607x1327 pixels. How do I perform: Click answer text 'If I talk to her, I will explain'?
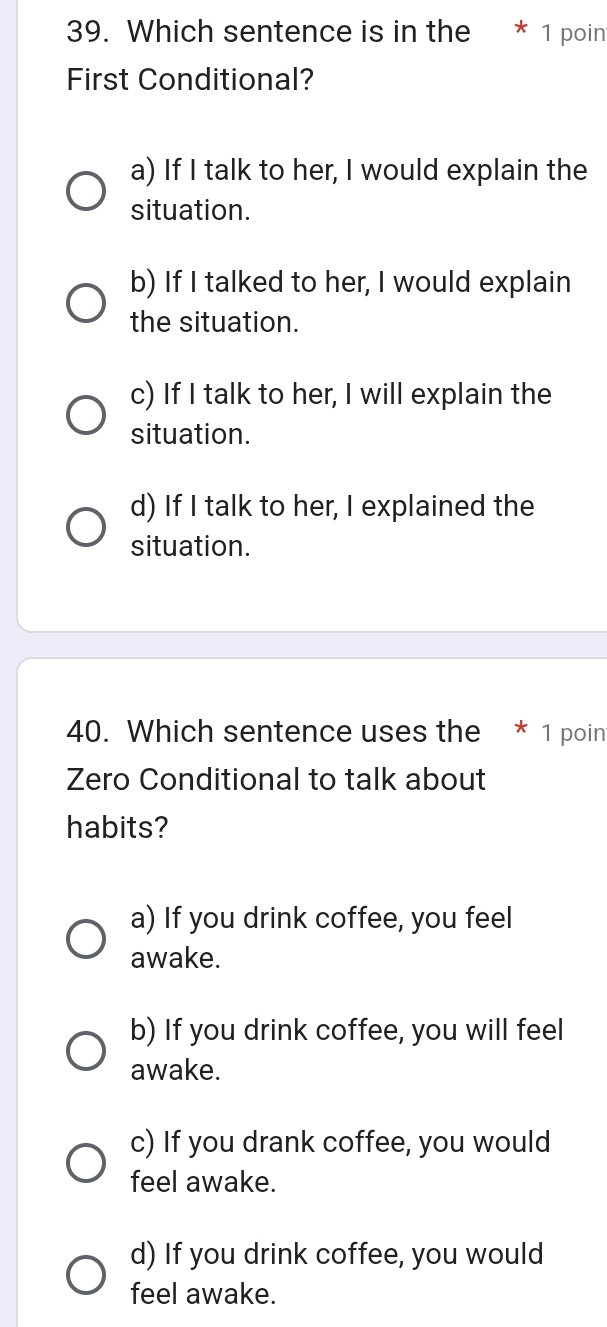pos(340,414)
